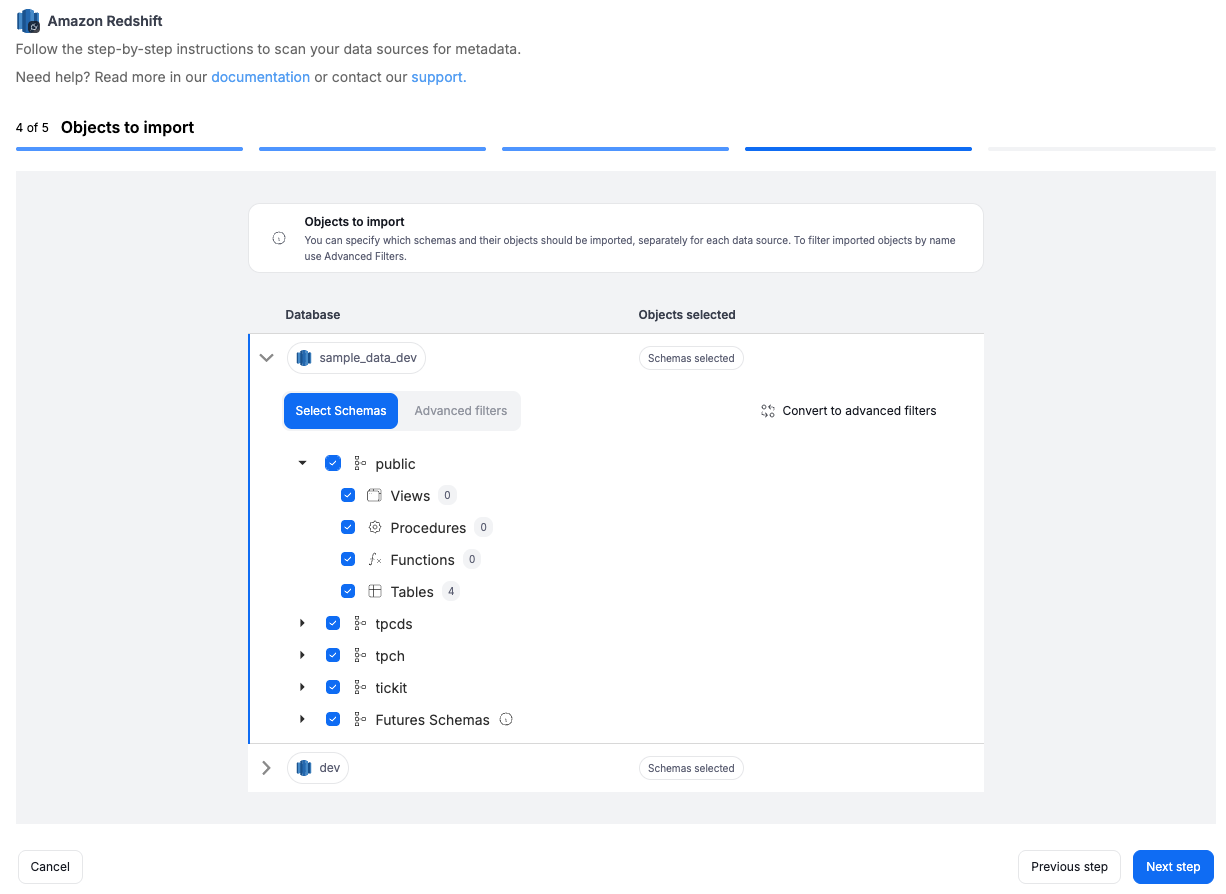Click the Convert to advanced filters icon
1226x894 pixels.
tap(768, 411)
